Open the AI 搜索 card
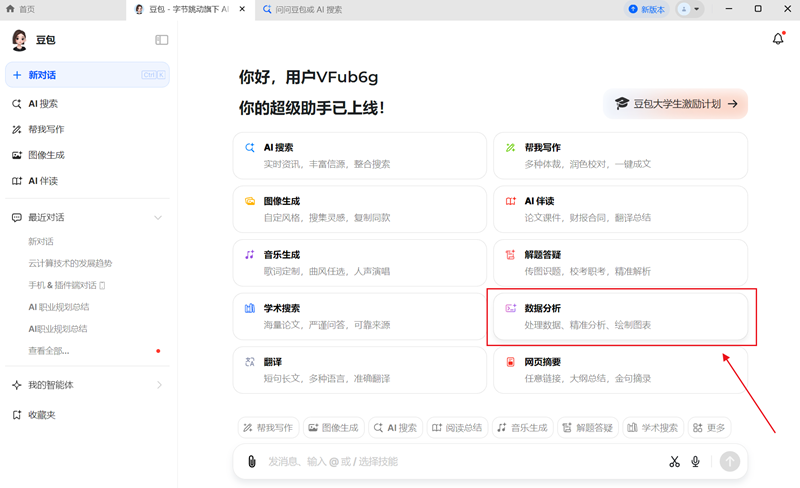This screenshot has height=488, width=800. click(360, 156)
